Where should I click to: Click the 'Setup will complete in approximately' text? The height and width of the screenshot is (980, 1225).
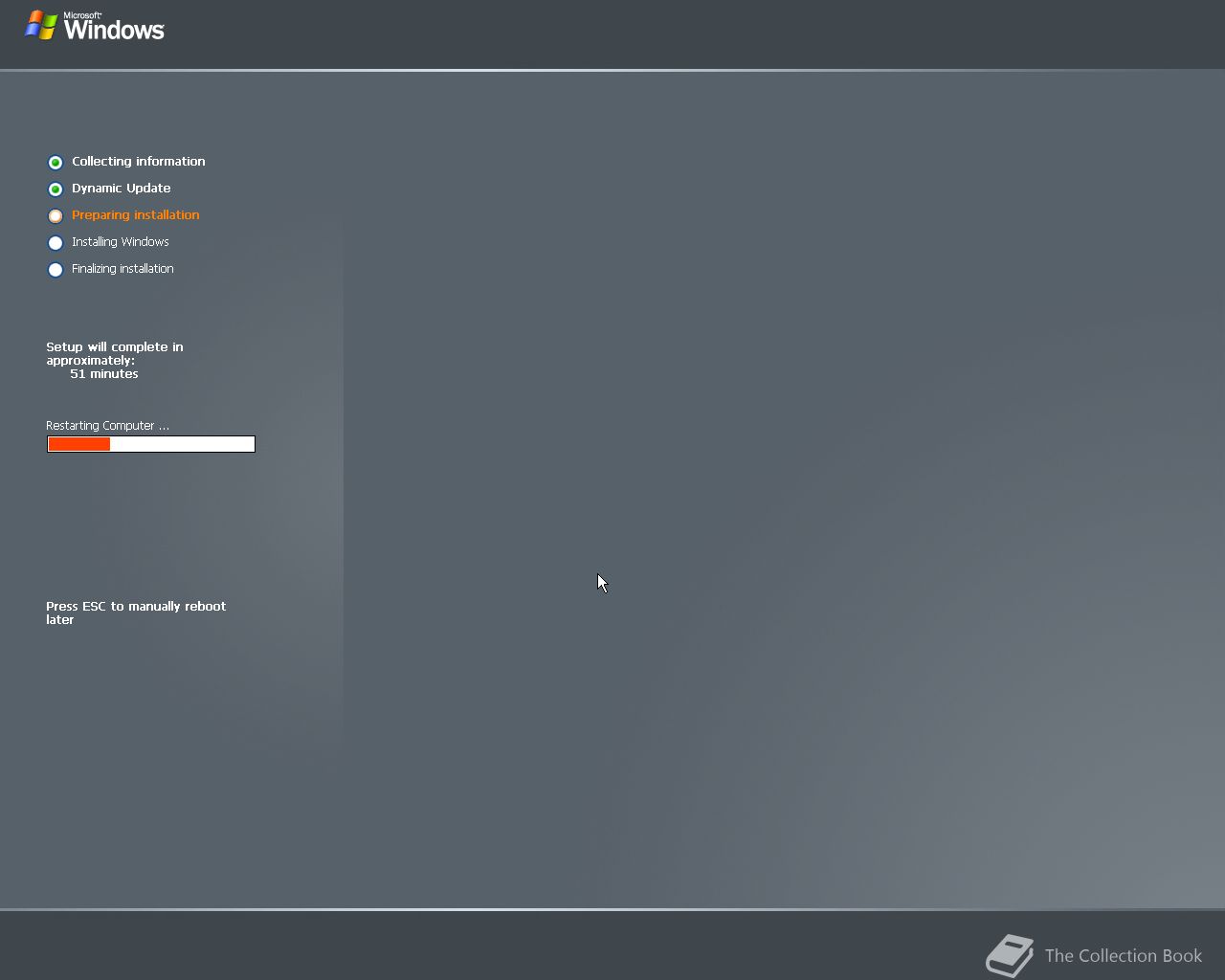tap(114, 354)
